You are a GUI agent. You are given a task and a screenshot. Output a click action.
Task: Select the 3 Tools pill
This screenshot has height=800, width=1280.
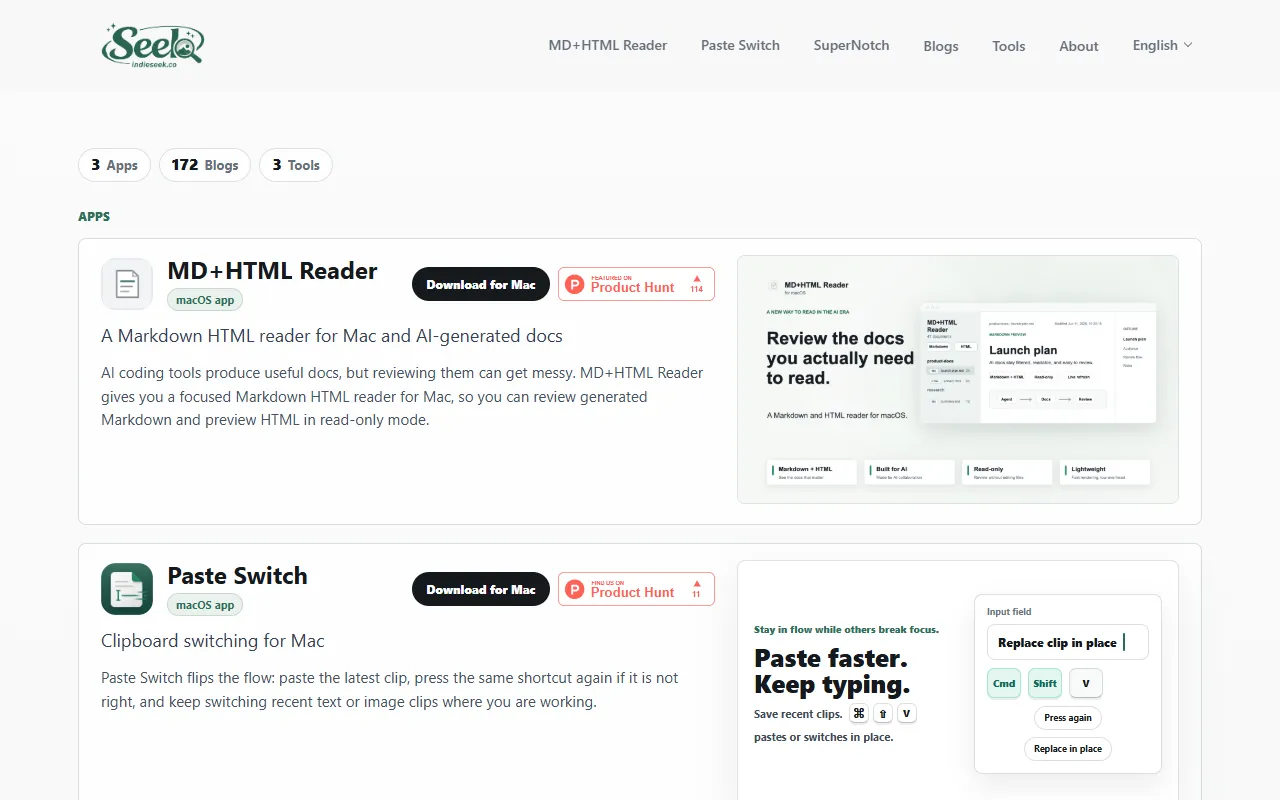pyautogui.click(x=296, y=165)
